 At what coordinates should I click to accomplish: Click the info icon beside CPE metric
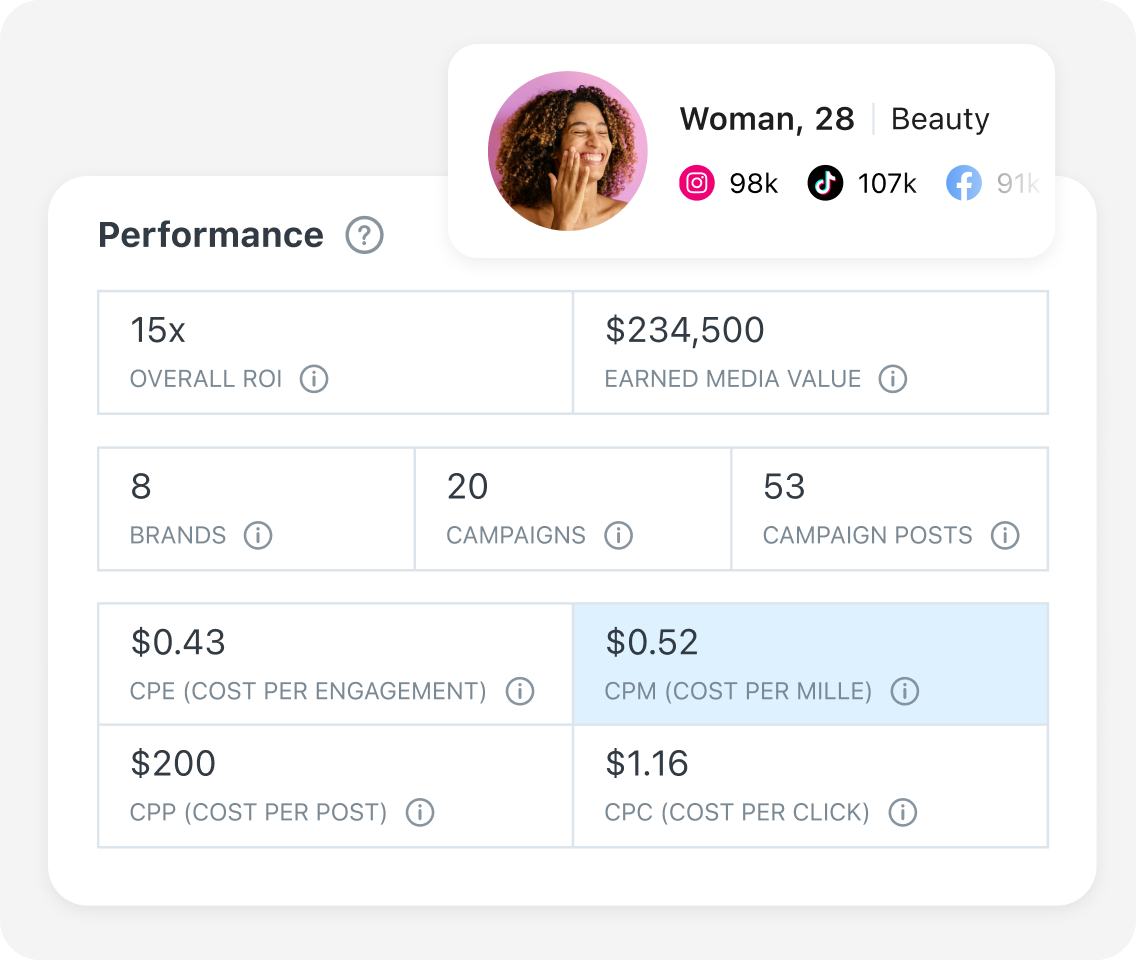coord(521,691)
